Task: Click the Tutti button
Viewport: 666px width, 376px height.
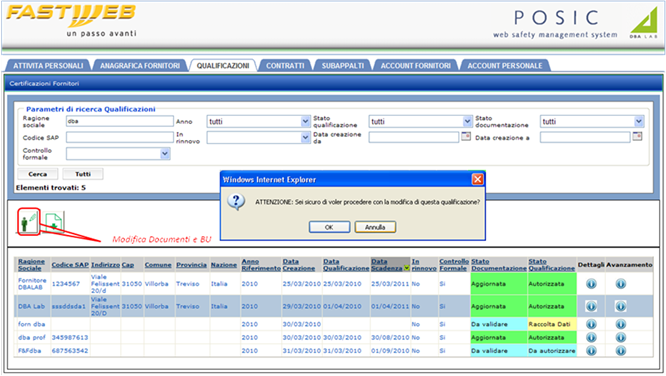Action: coord(83,174)
